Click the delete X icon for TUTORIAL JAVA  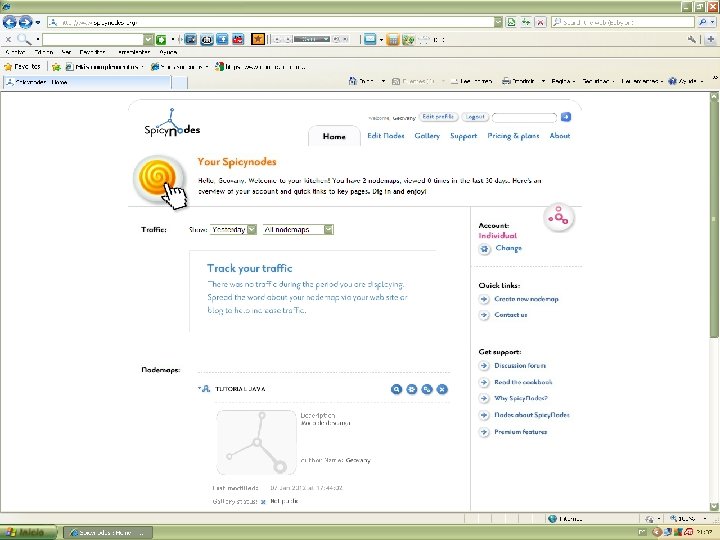pyautogui.click(x=442, y=389)
